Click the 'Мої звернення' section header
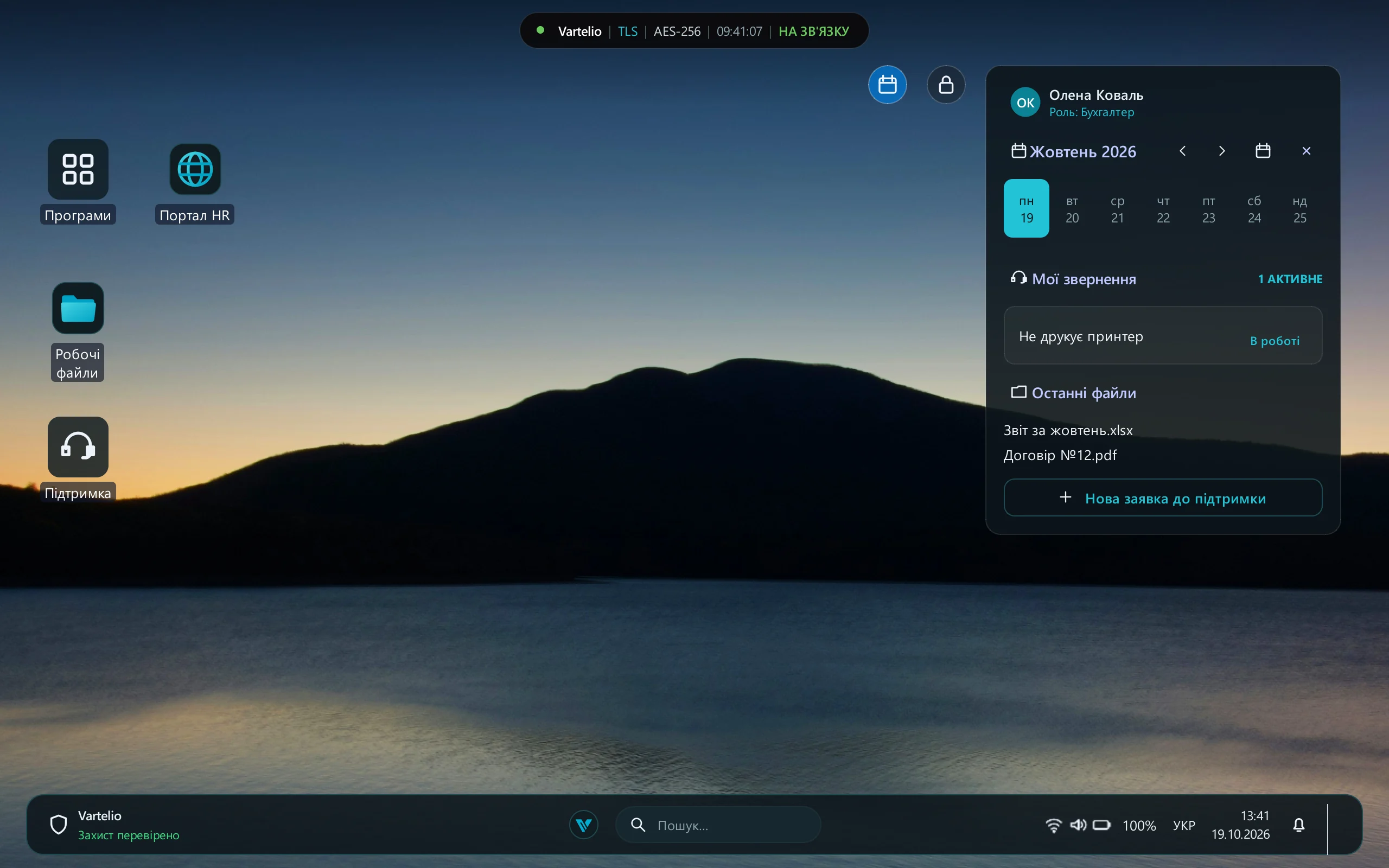This screenshot has height=868, width=1389. coord(1084,279)
